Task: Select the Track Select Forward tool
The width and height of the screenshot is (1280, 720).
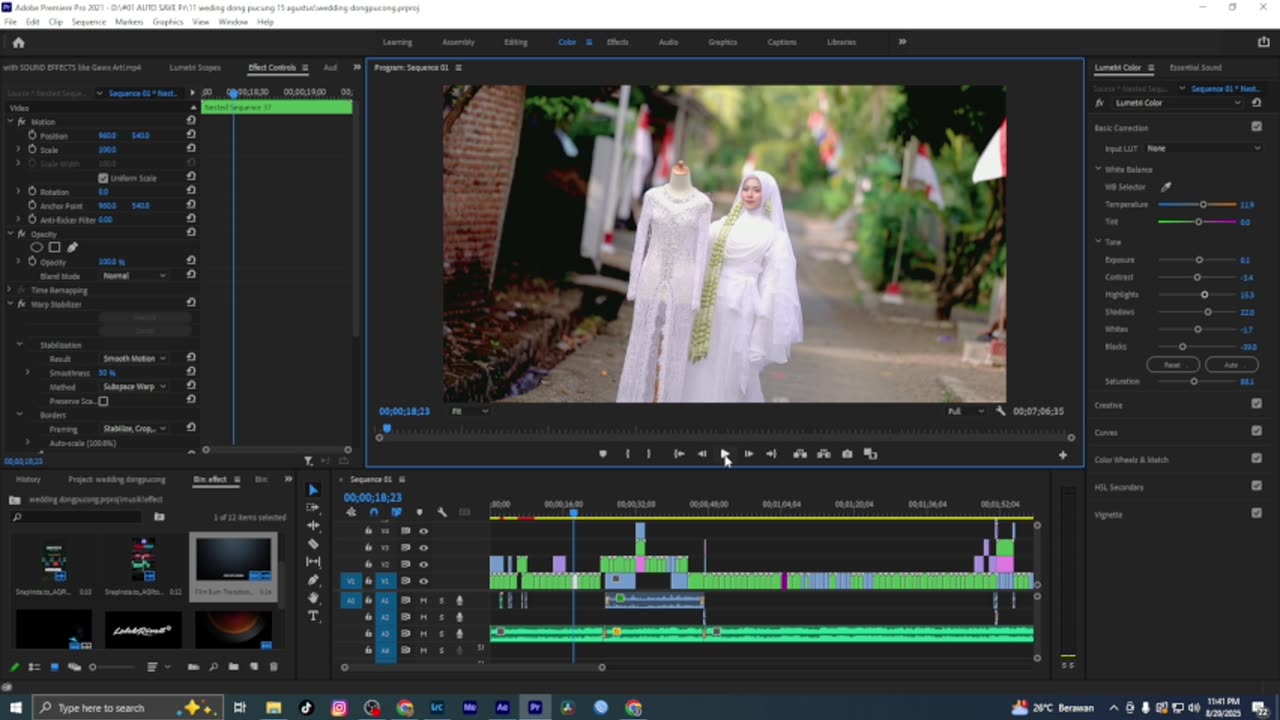Action: pos(313,508)
